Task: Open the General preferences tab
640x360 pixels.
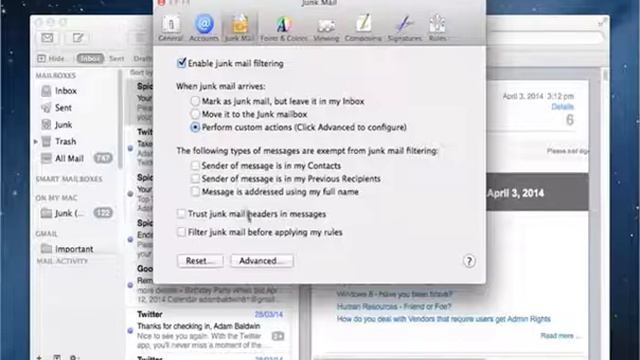Action: (171, 28)
